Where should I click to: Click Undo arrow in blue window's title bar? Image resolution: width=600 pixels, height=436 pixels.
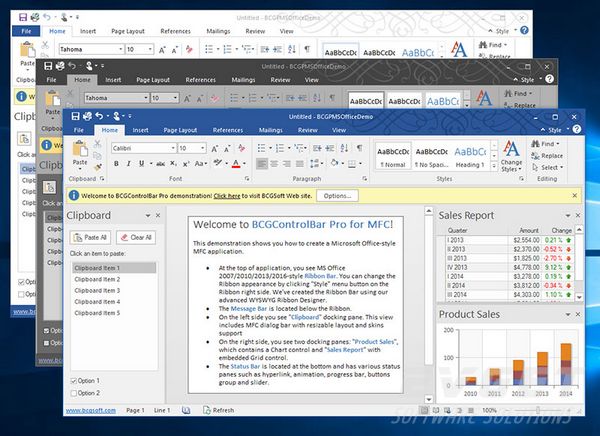99,116
